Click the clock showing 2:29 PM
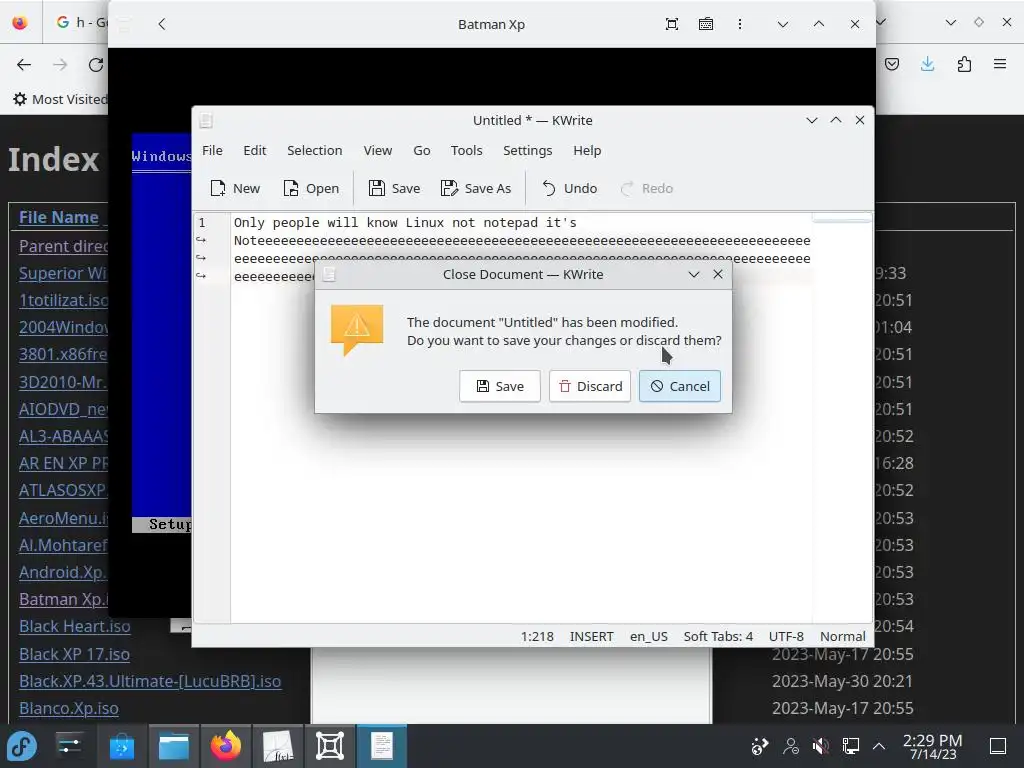Screen dimensions: 1024x768 (x=933, y=746)
